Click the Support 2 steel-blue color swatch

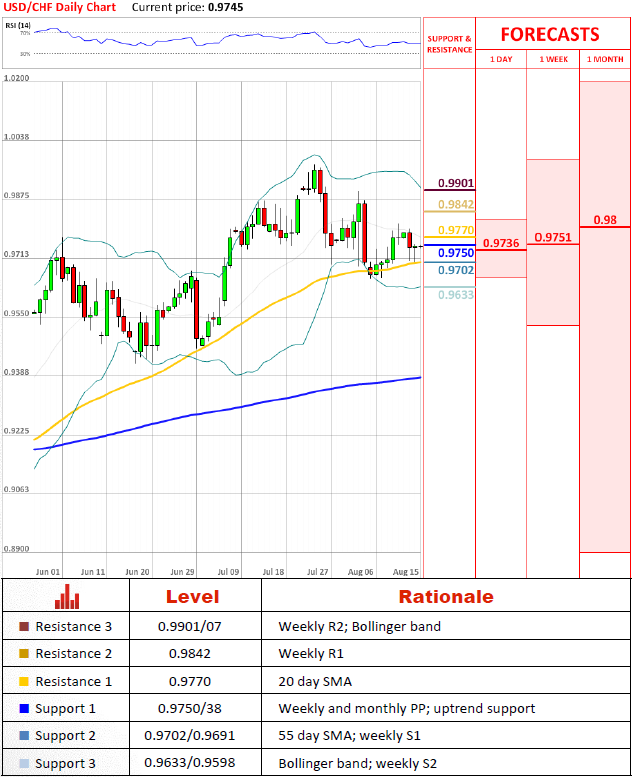24,736
